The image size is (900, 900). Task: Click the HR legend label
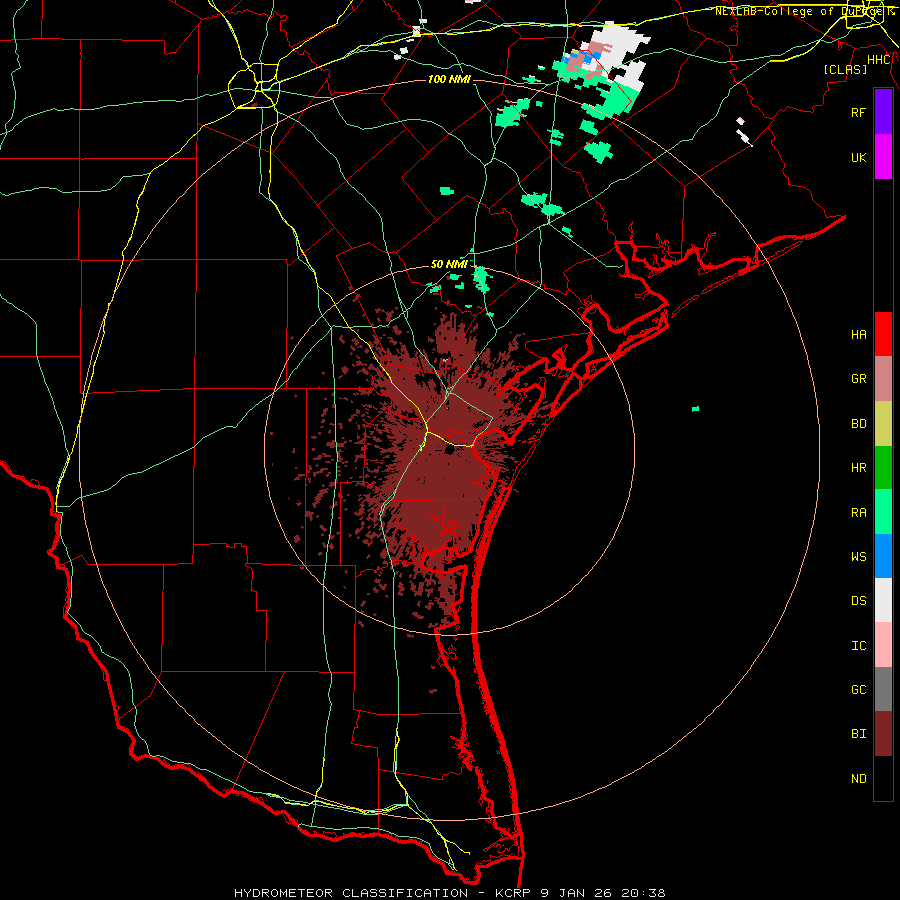(858, 468)
